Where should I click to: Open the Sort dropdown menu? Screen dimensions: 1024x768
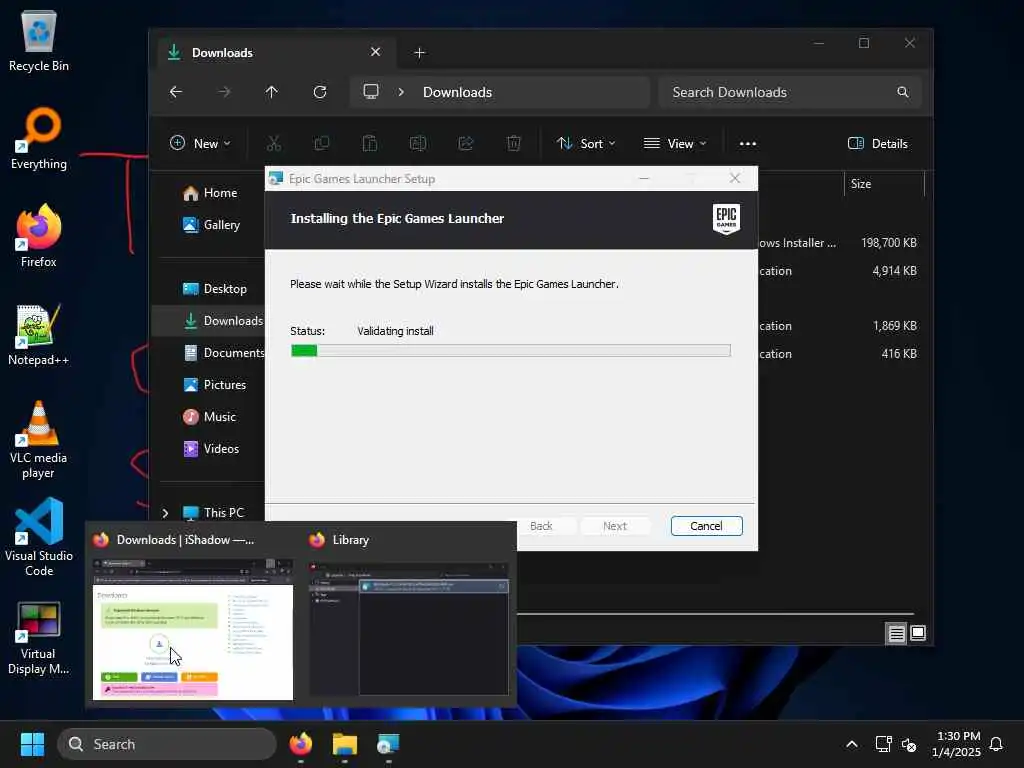point(586,144)
